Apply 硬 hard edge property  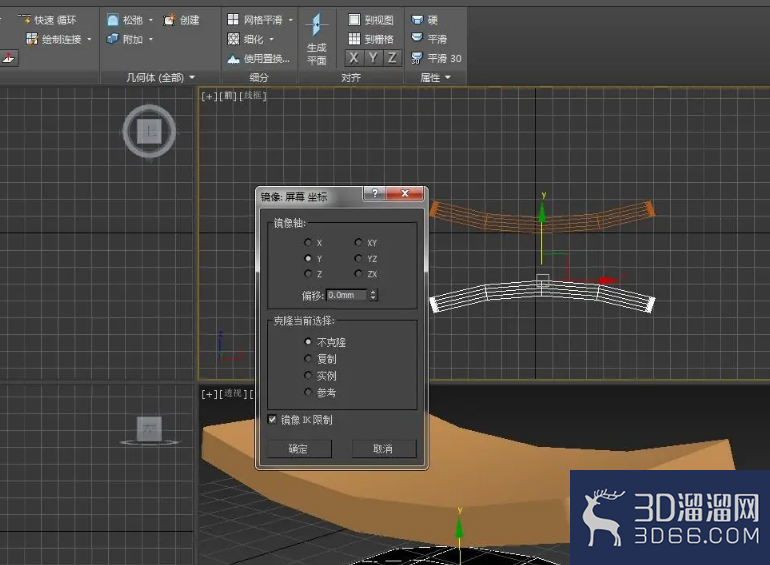pos(425,20)
